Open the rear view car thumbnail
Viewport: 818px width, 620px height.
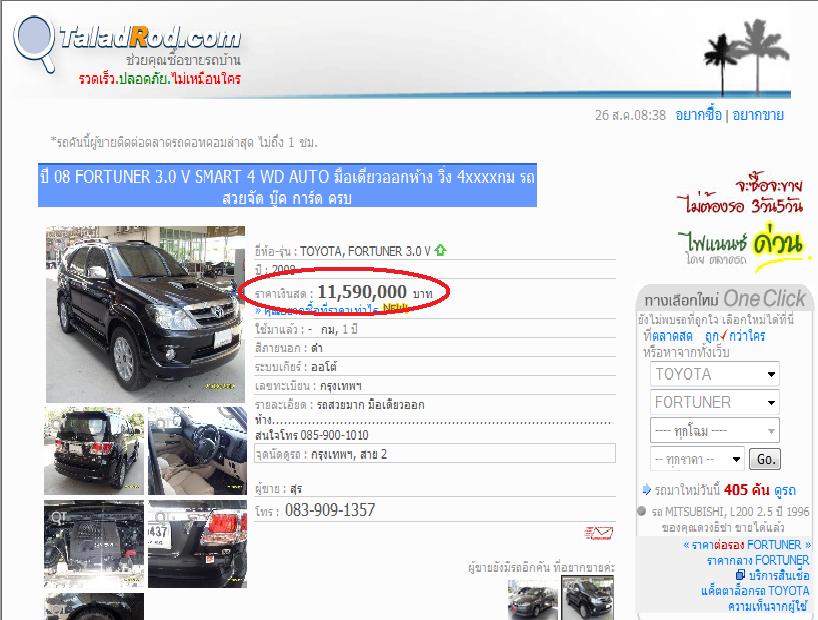tap(94, 451)
